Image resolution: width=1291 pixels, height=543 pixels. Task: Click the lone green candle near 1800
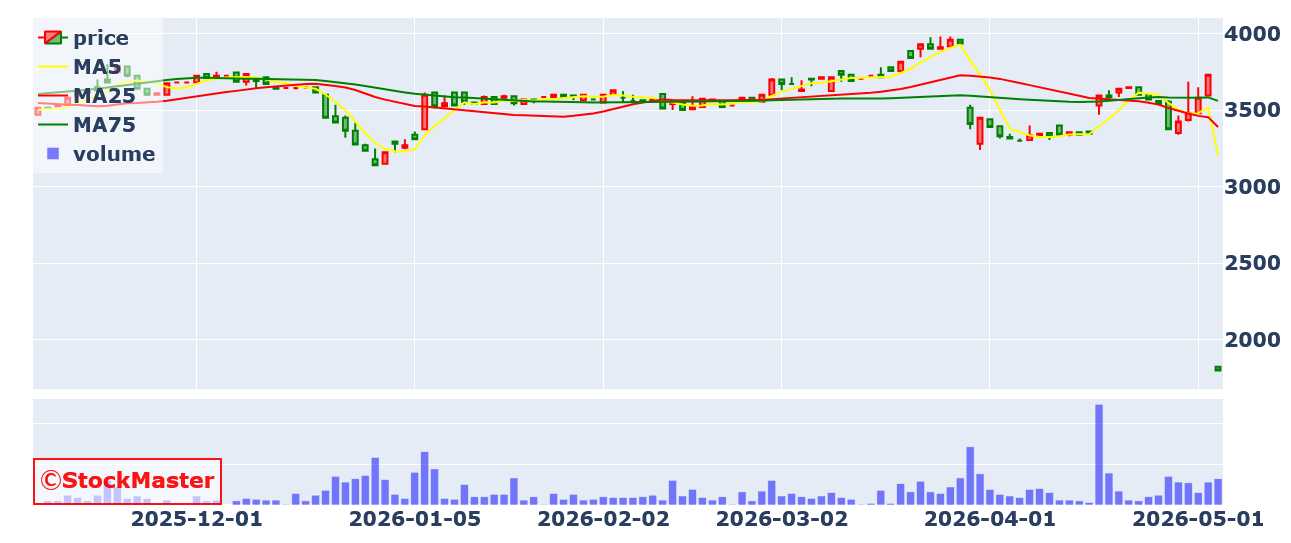coord(1218,369)
